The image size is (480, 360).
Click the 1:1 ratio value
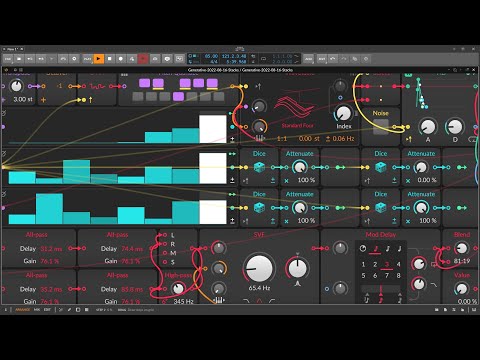pos(282,139)
